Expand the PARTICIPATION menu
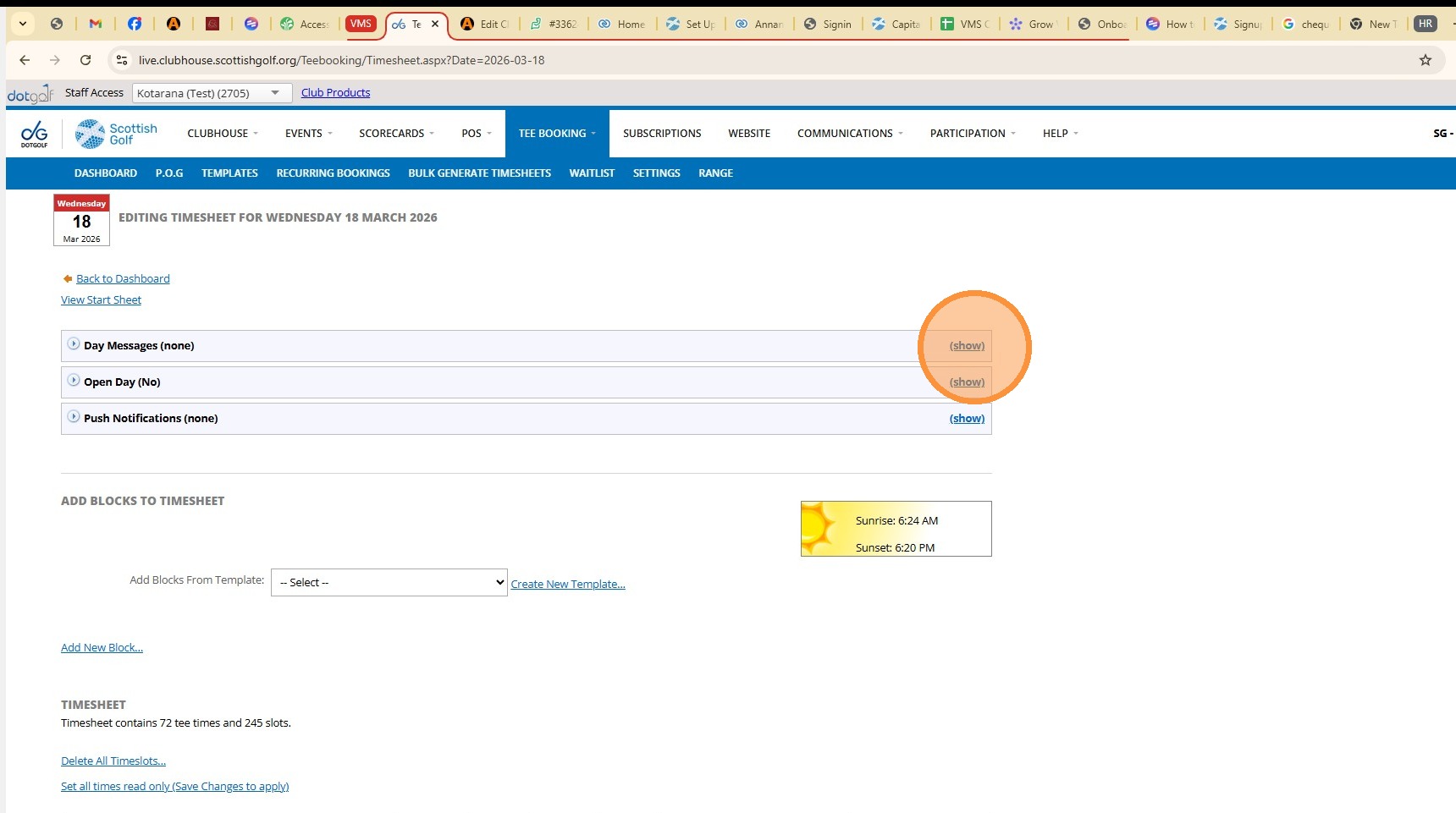This screenshot has height=813, width=1456. 973,134
